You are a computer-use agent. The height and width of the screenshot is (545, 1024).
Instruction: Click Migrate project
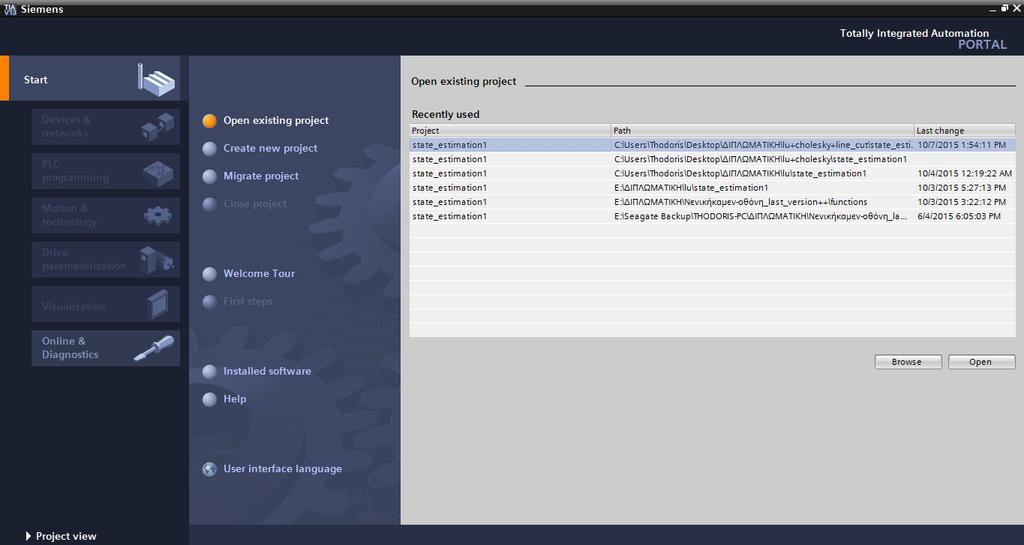(261, 176)
